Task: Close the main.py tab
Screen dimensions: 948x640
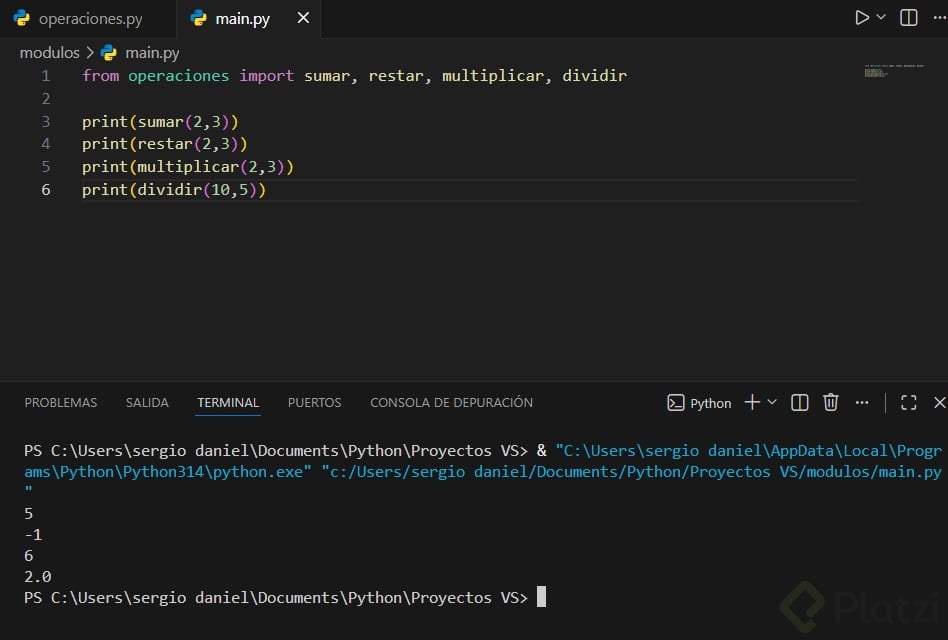Action: pos(303,18)
